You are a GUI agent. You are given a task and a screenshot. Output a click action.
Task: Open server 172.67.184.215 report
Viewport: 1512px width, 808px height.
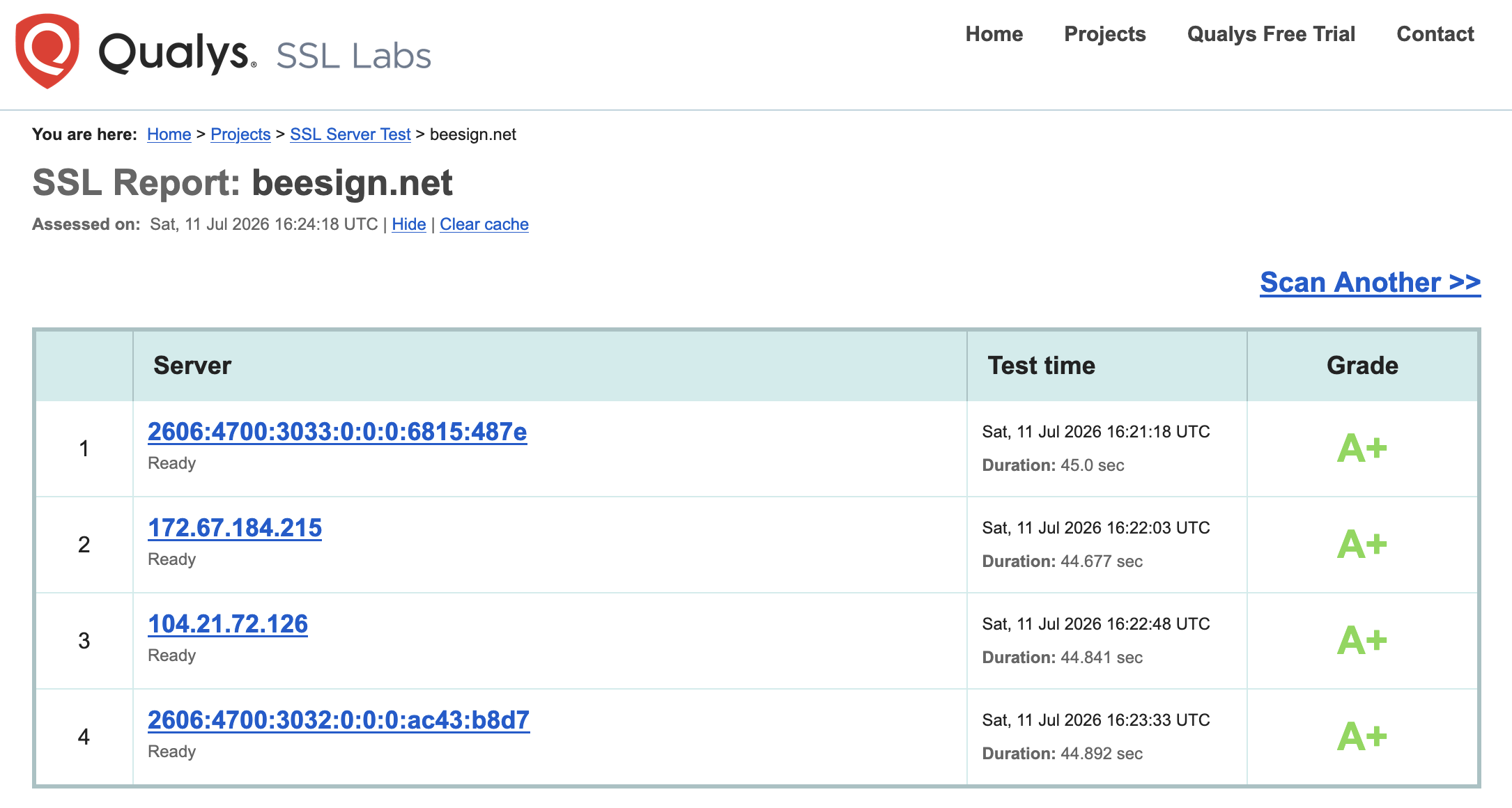[235, 528]
